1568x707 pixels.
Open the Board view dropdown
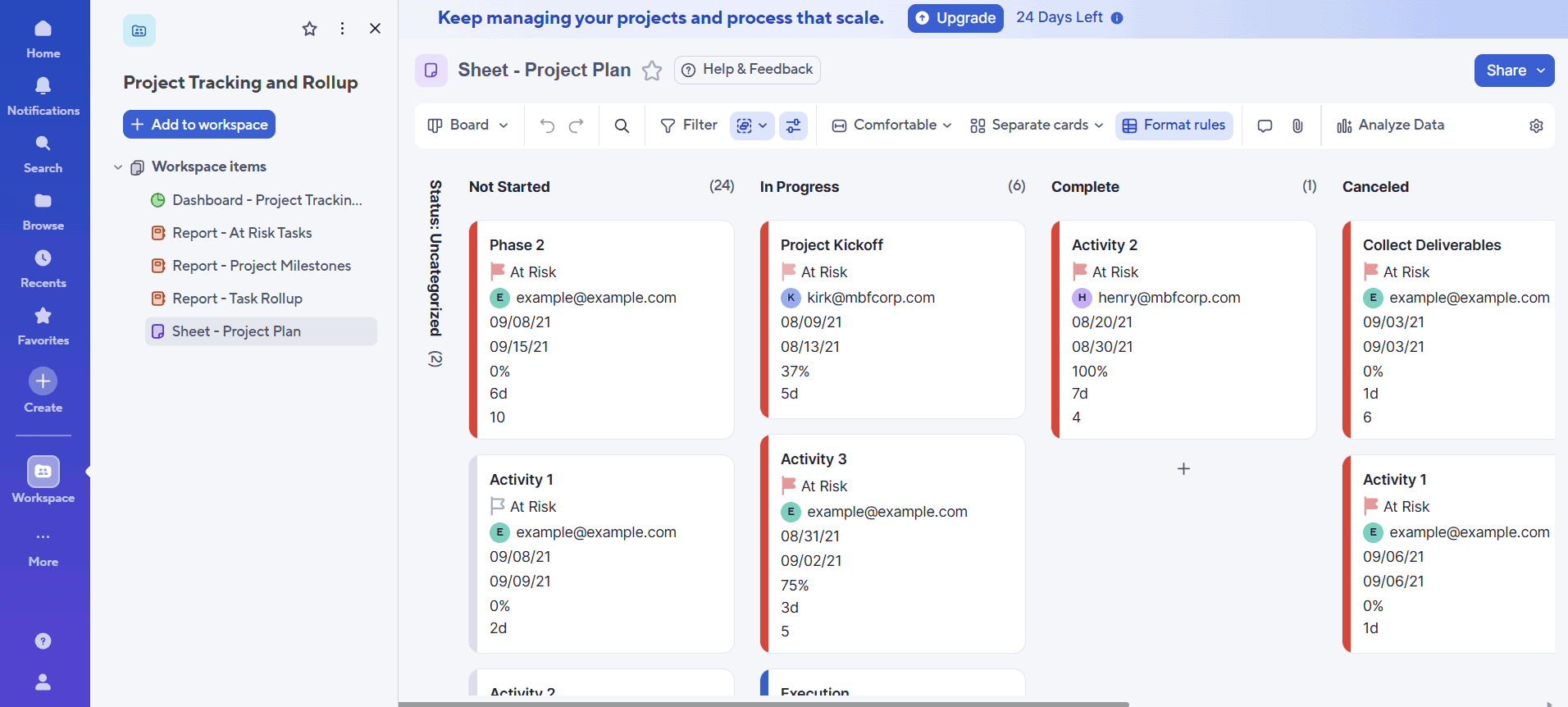(x=468, y=125)
